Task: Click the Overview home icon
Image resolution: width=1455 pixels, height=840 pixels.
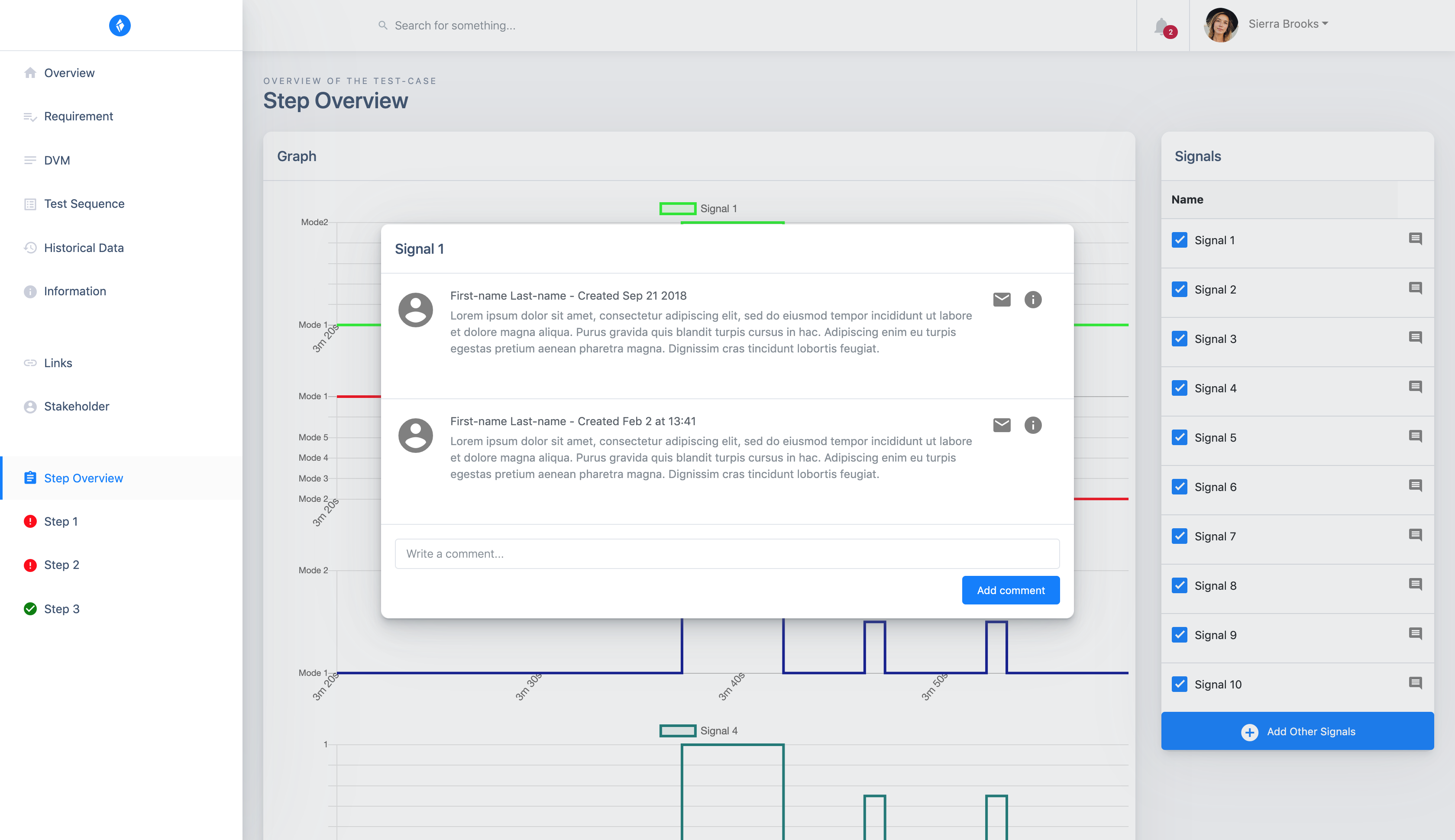Action: coord(30,73)
